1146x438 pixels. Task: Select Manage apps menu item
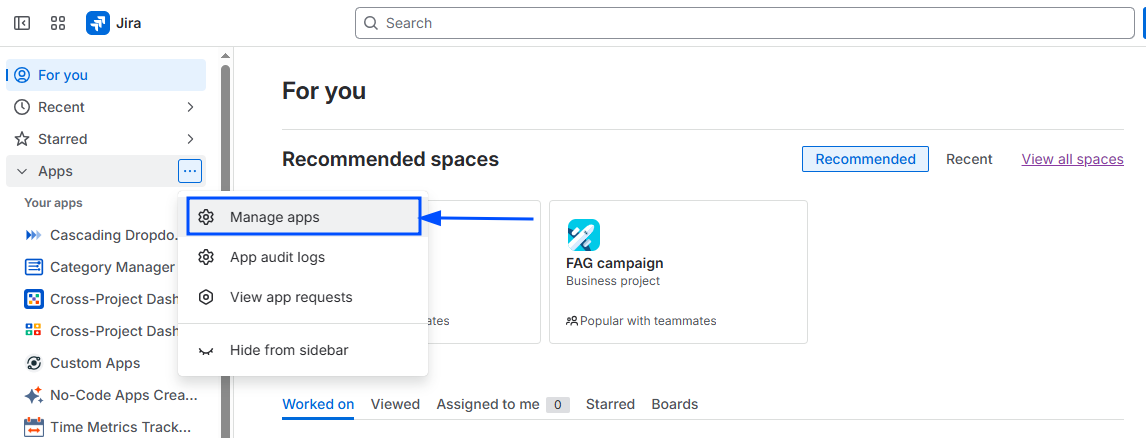[274, 217]
